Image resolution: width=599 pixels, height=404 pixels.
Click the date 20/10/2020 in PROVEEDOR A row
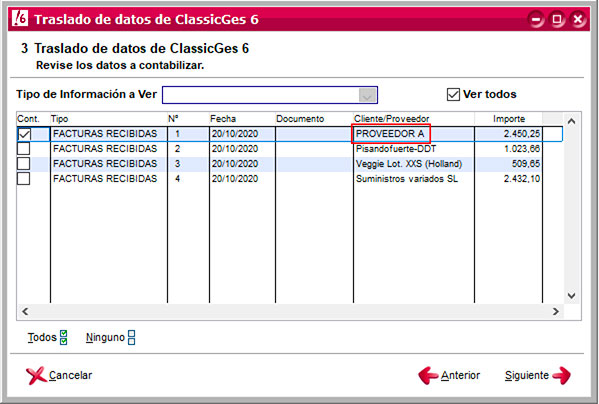coord(235,134)
